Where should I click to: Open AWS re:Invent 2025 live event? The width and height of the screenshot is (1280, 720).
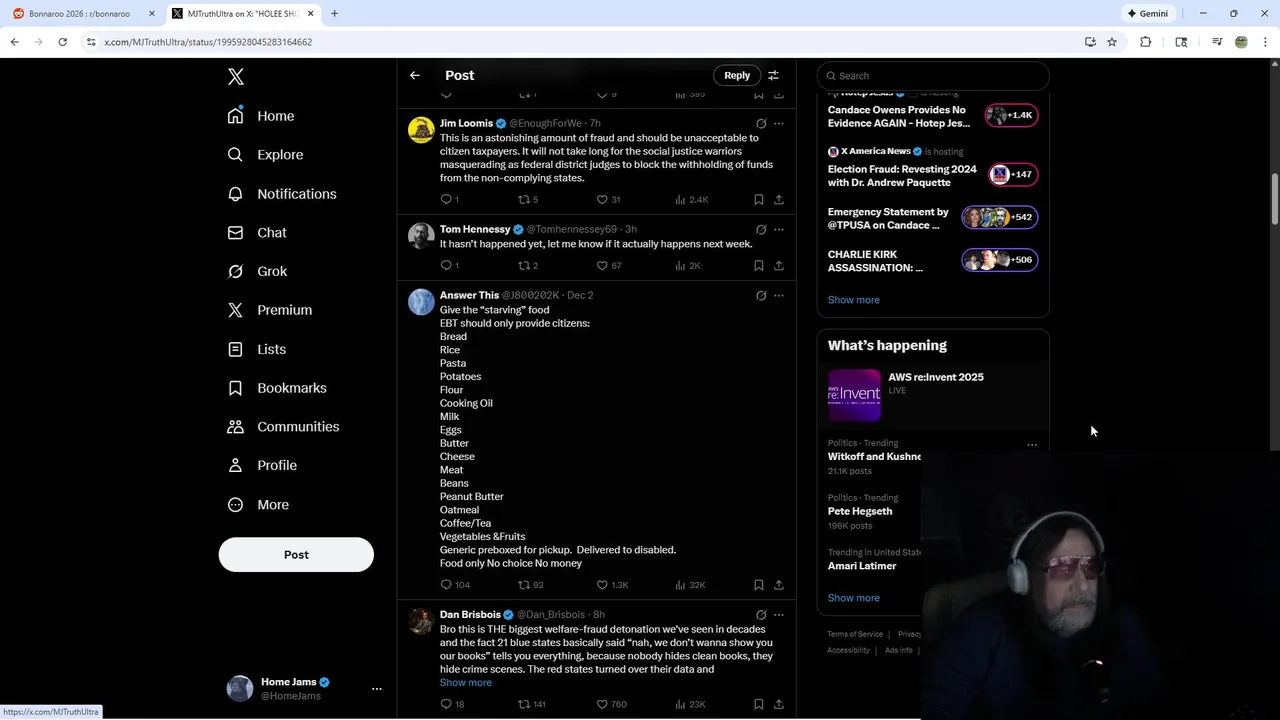click(933, 395)
